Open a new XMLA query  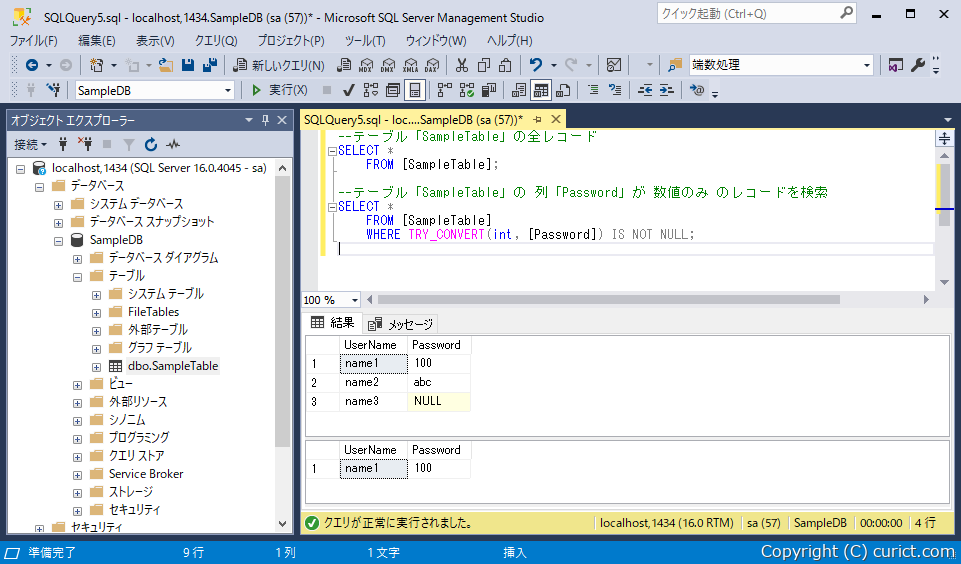pos(410,65)
